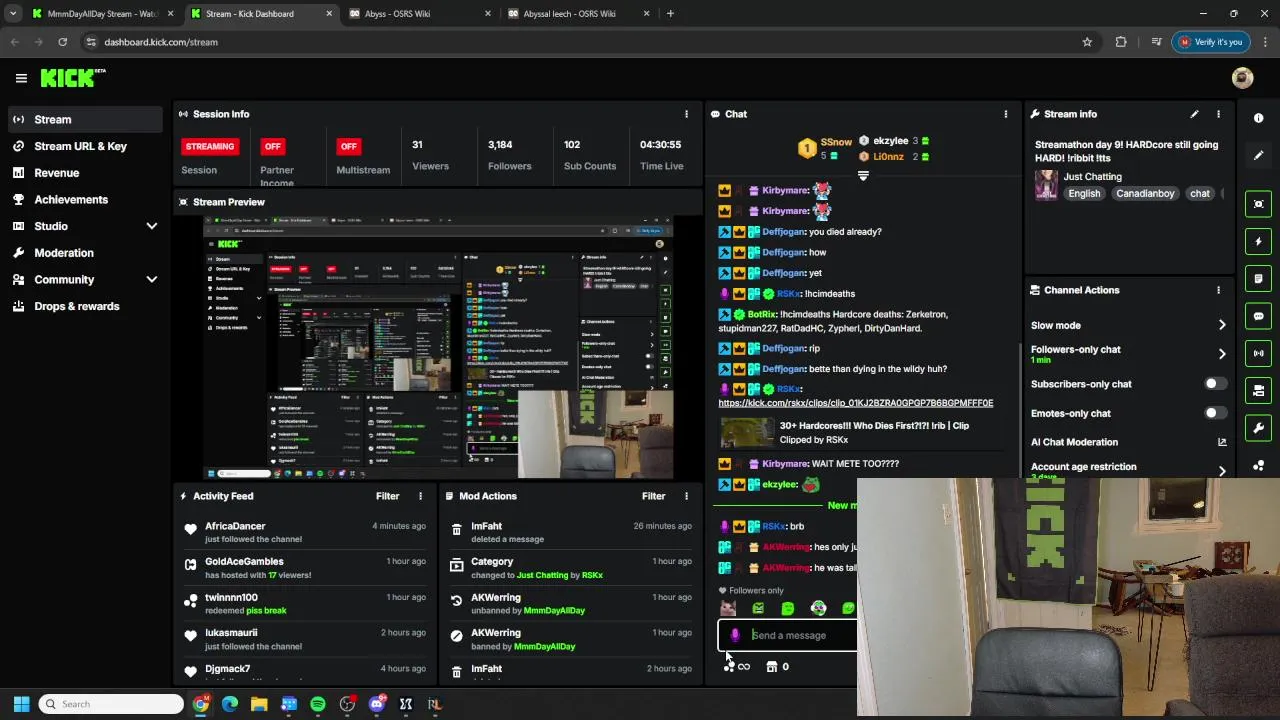Select Stream in the sidebar
Image resolution: width=1280 pixels, height=720 pixels.
(x=85, y=119)
